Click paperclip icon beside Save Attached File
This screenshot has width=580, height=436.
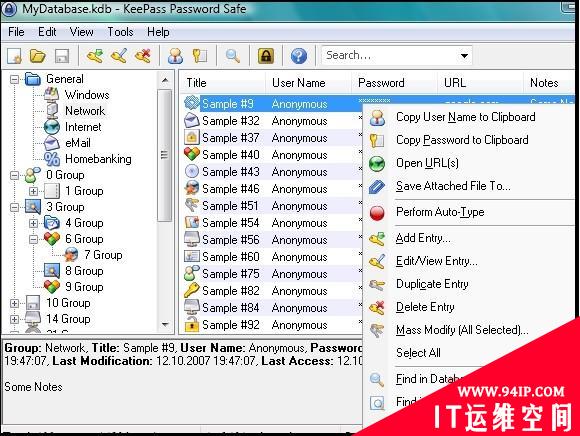pyautogui.click(x=377, y=187)
